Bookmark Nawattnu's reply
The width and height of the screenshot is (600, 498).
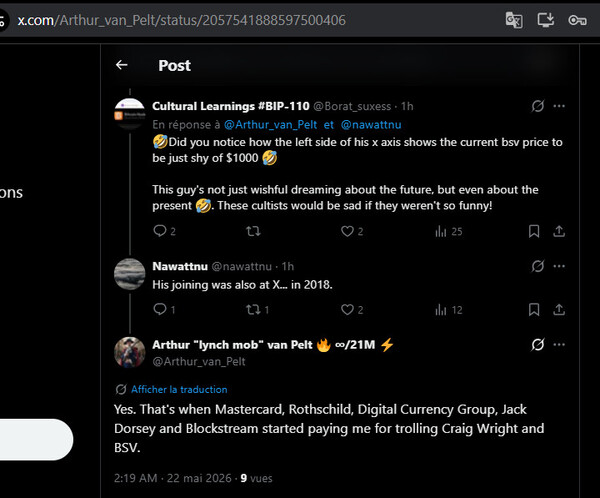tap(534, 310)
